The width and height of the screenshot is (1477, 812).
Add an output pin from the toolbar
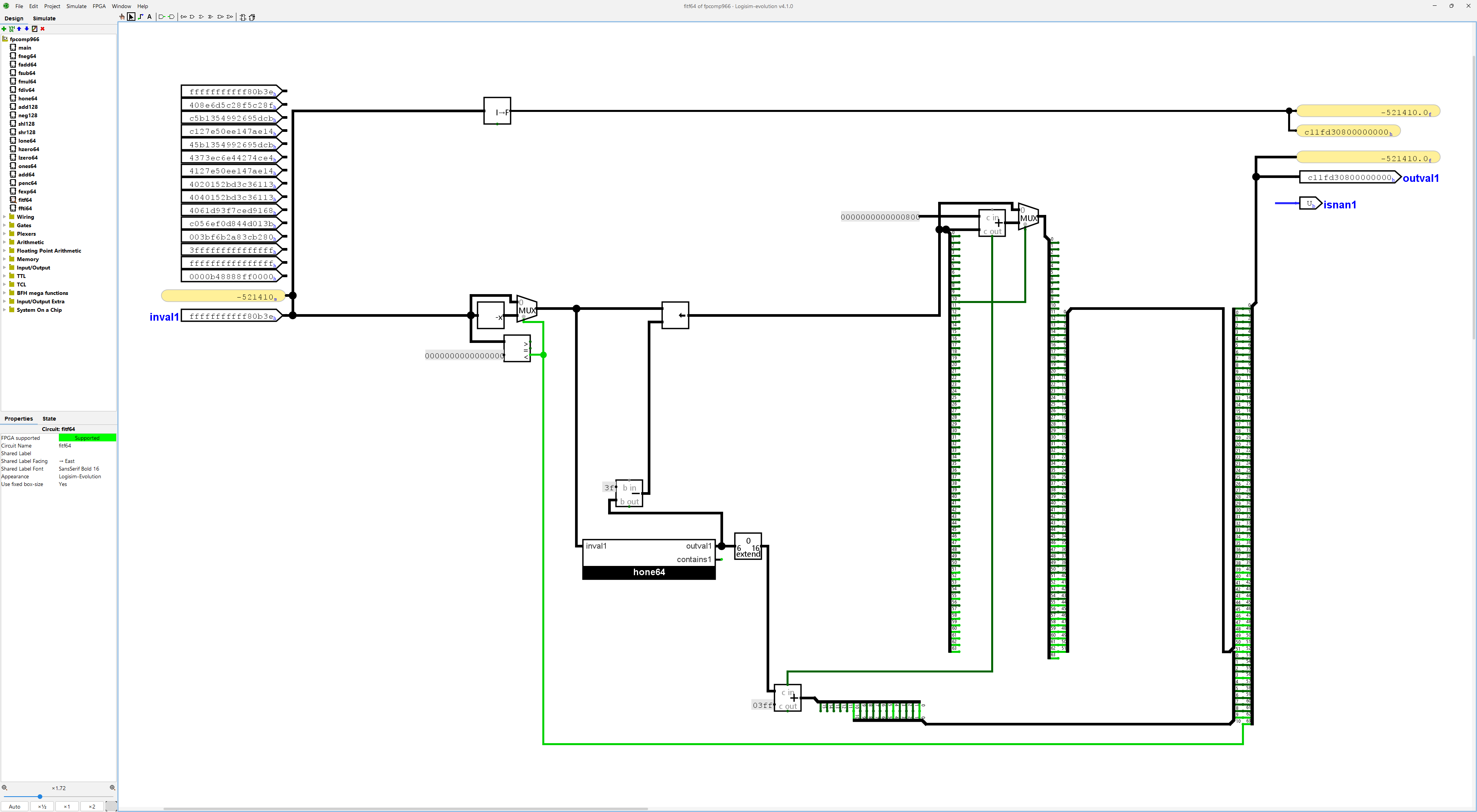coord(172,17)
